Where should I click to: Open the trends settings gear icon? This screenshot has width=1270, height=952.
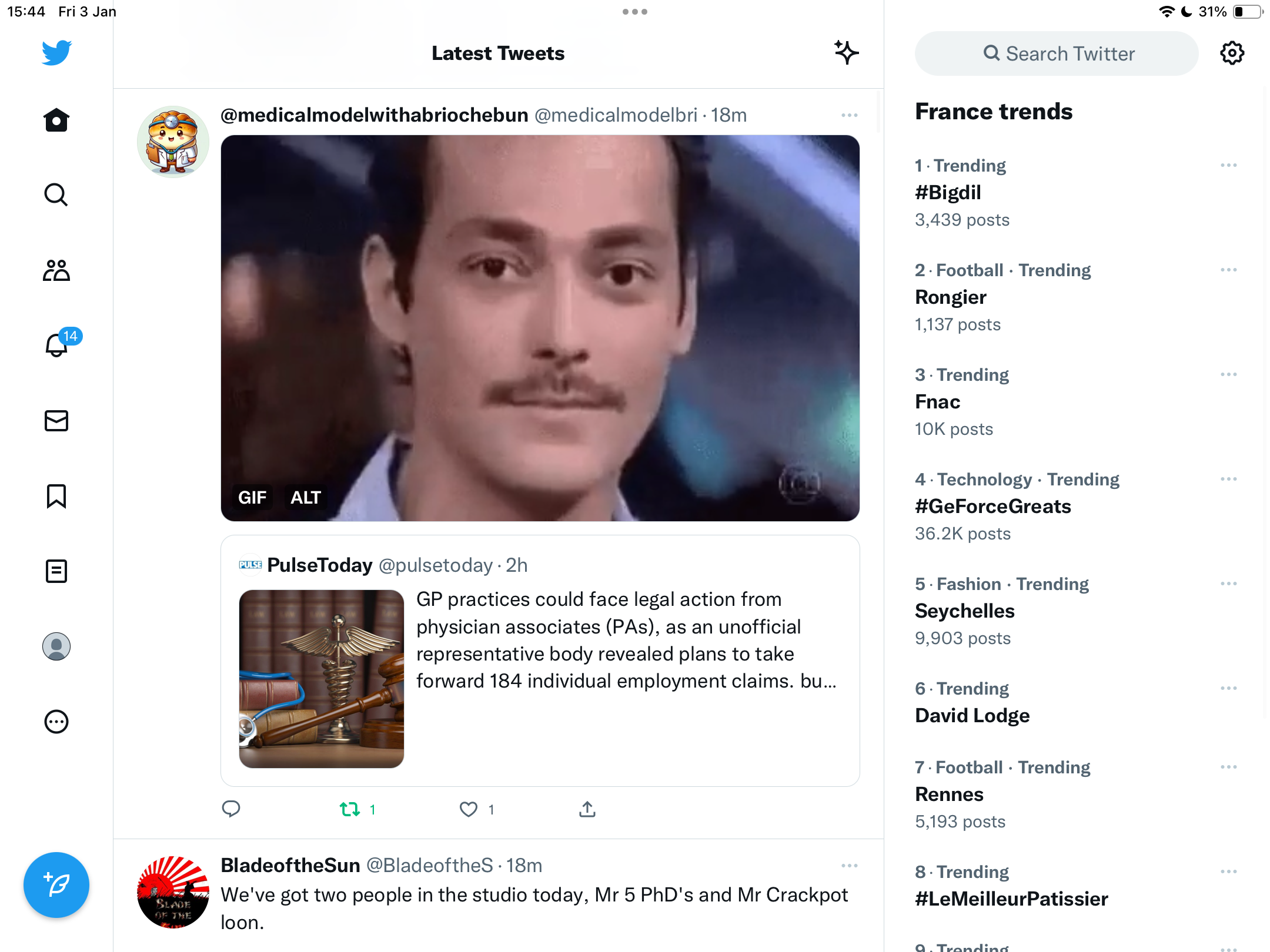tap(1232, 53)
